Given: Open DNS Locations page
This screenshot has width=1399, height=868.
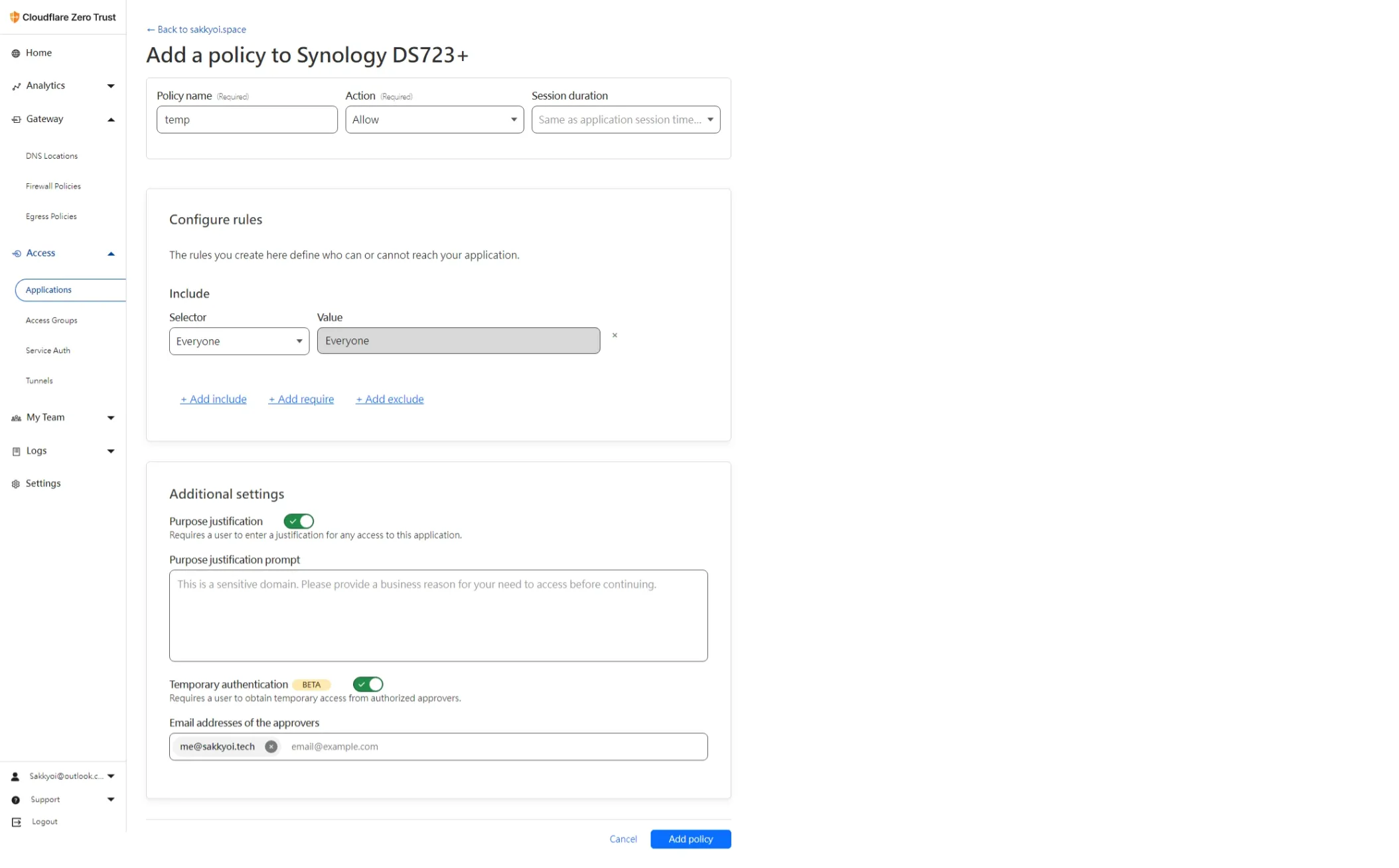Looking at the screenshot, I should pyautogui.click(x=52, y=156).
